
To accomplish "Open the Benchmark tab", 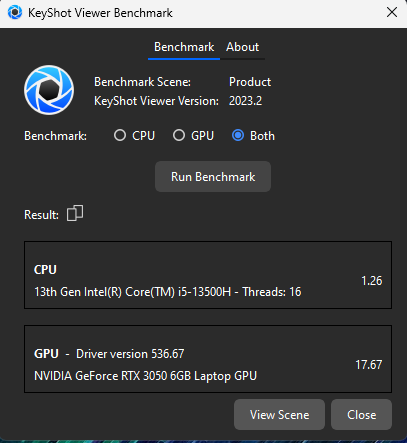I will click(184, 47).
